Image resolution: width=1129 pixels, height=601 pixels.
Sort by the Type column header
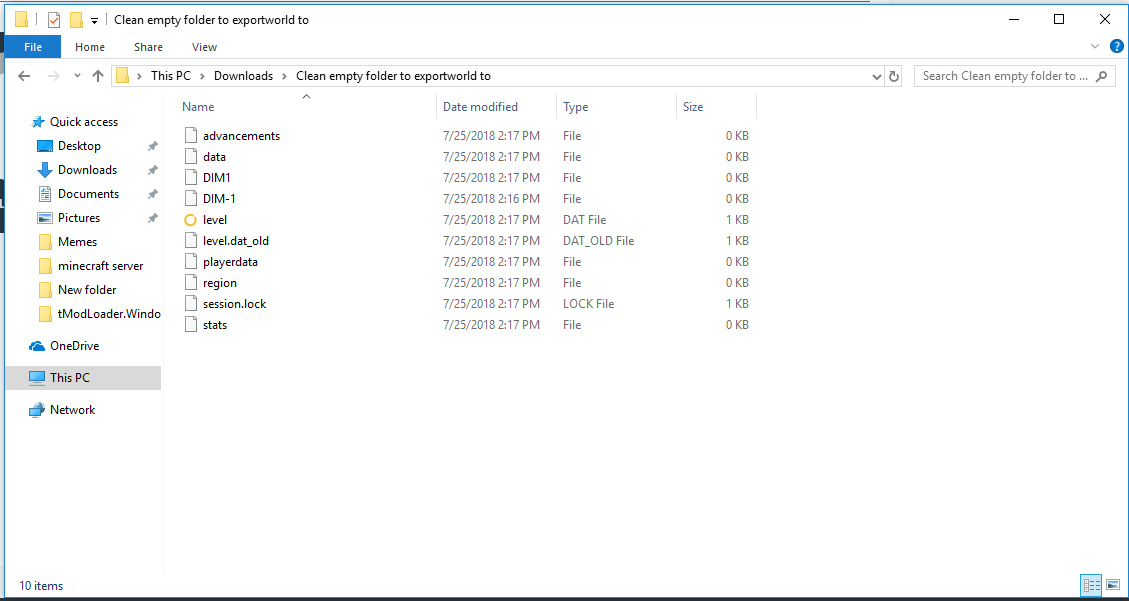click(x=575, y=107)
